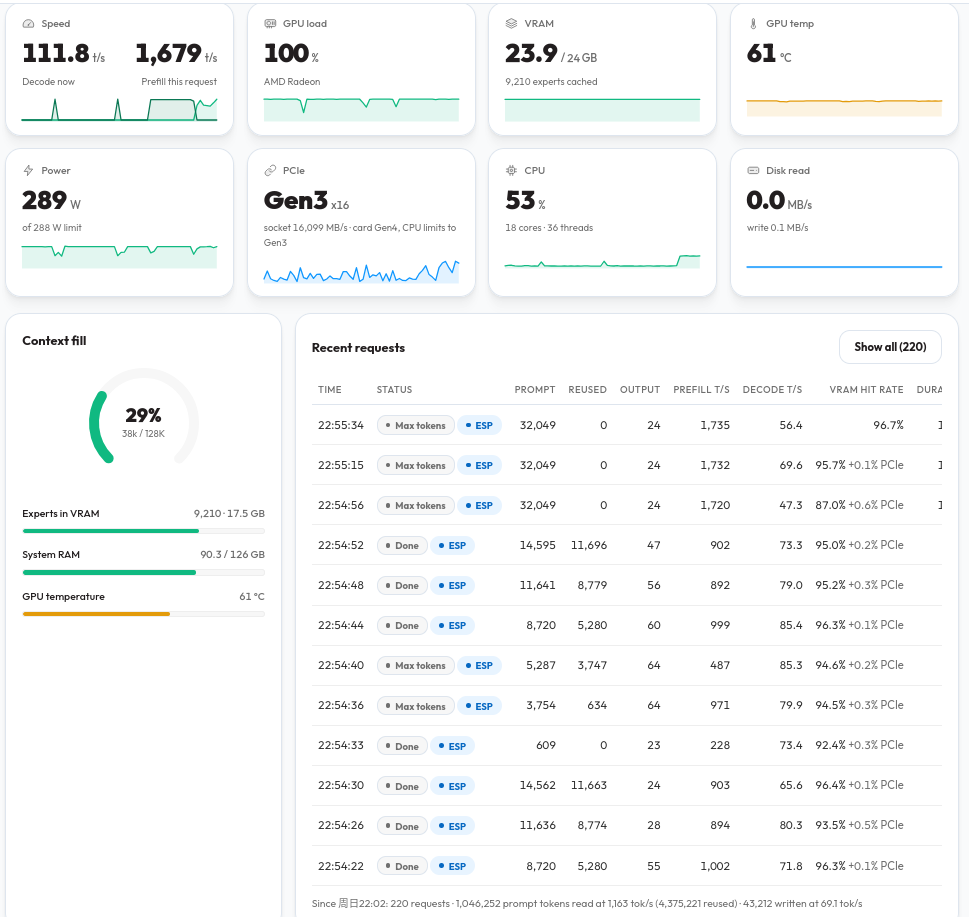The height and width of the screenshot is (917, 969).
Task: Click the Speed gauge icon
Action: 28,23
